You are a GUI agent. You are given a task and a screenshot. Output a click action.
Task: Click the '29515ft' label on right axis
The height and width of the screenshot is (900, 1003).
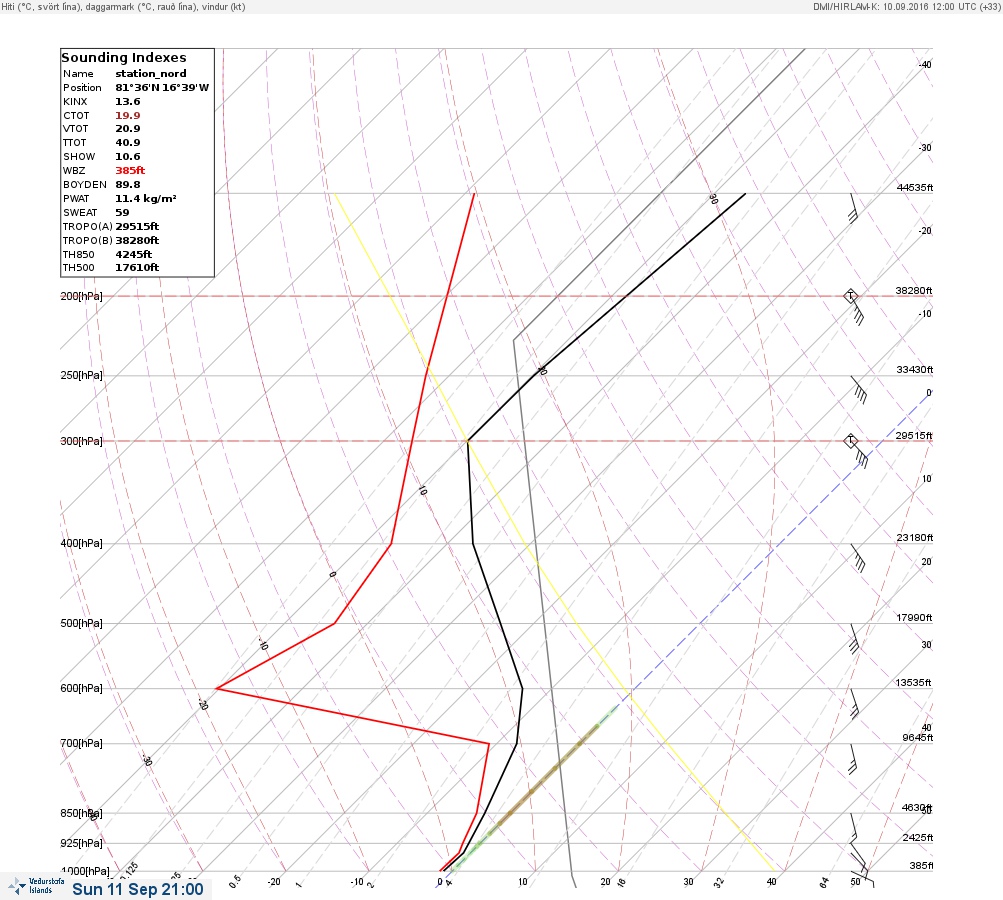pyautogui.click(x=914, y=436)
